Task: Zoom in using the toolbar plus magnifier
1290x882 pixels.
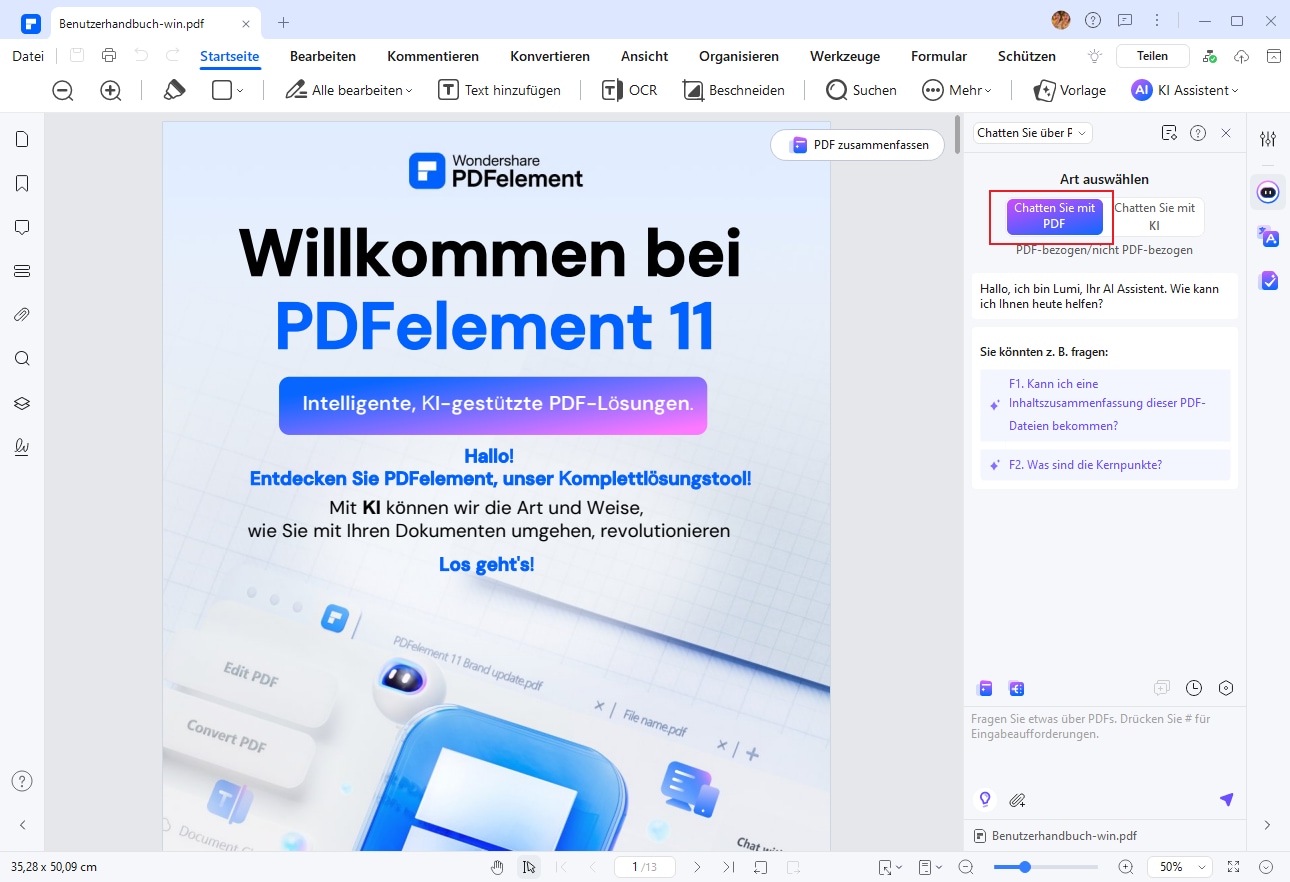Action: (x=111, y=90)
